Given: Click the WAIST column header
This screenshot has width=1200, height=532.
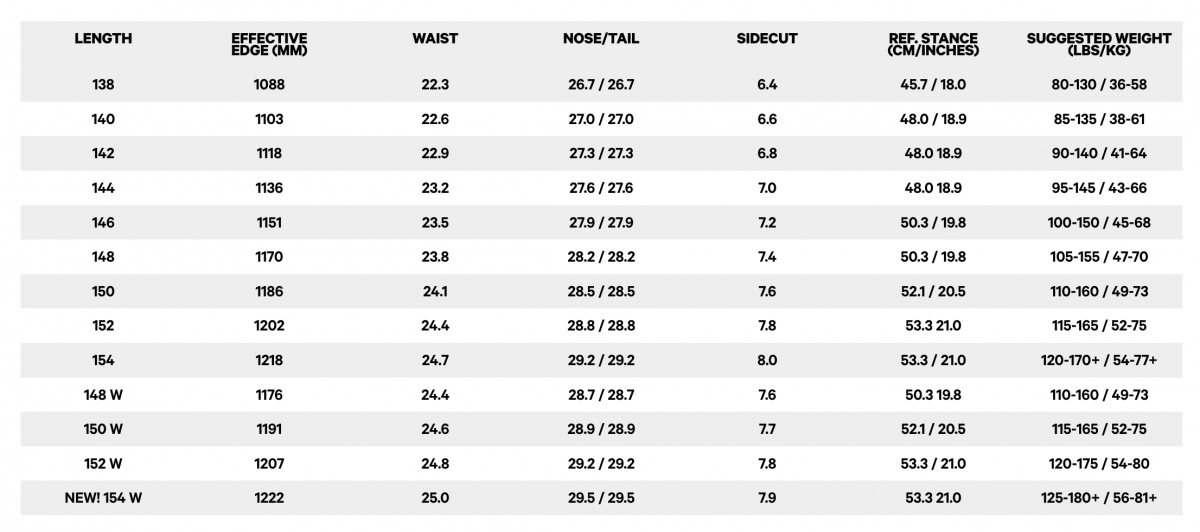Looking at the screenshot, I should [435, 39].
